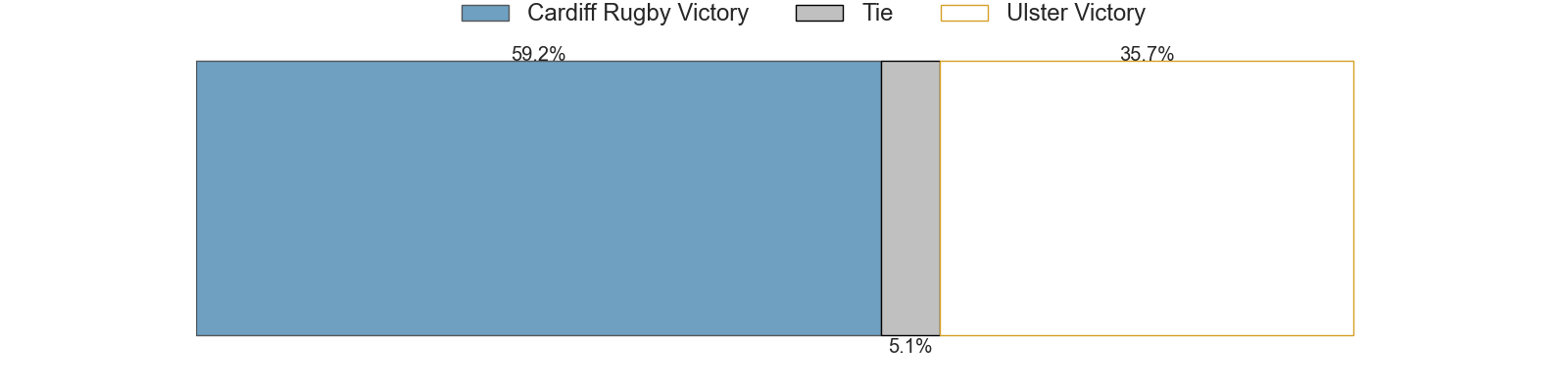Viewport: 1568px width, 392px height.
Task: Click the white Ulster Victory bar segment
Action: point(1147,198)
